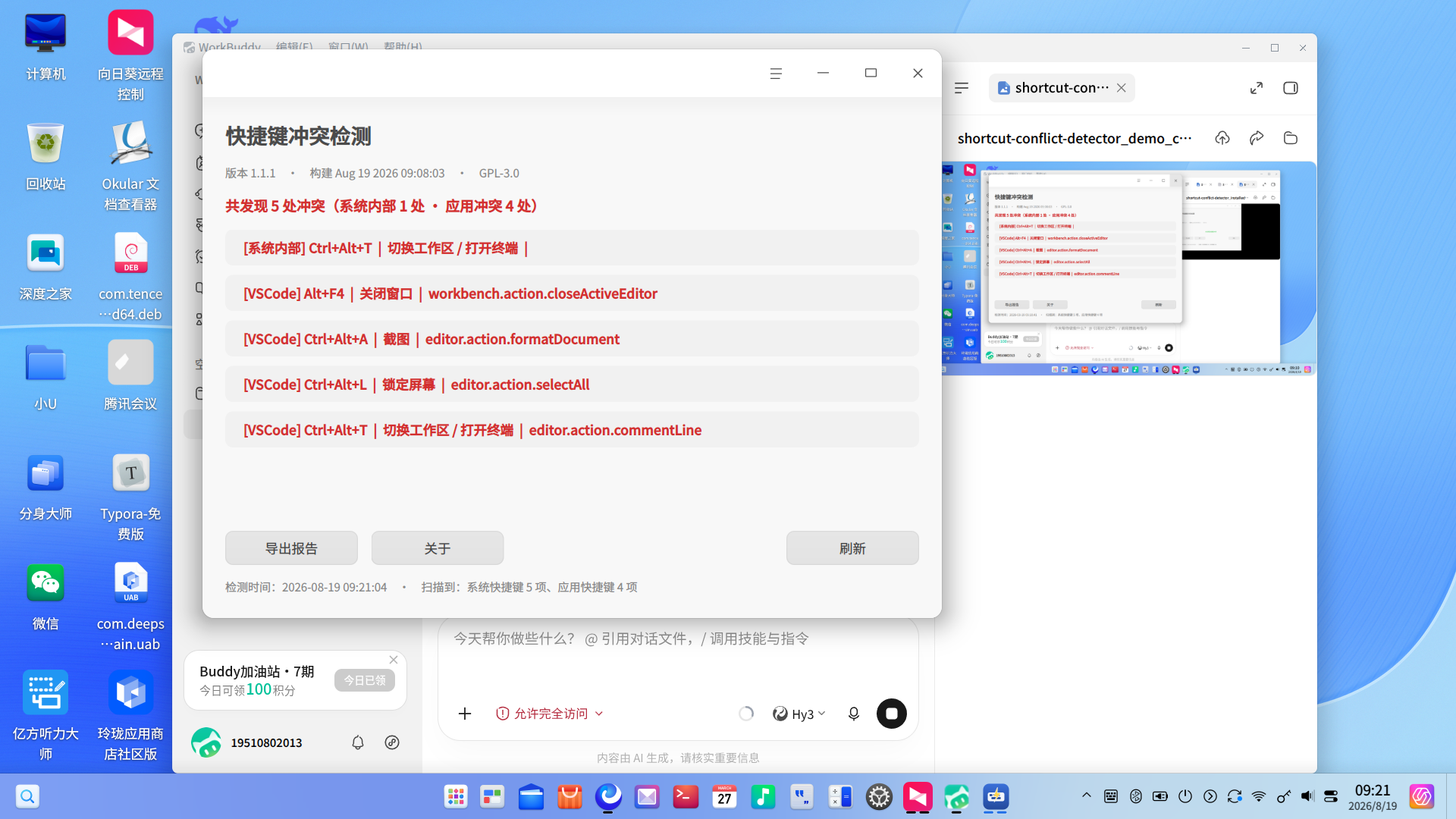This screenshot has width=1456, height=819.
Task: Open the notification bell in WorkBuddy
Action: point(358,742)
